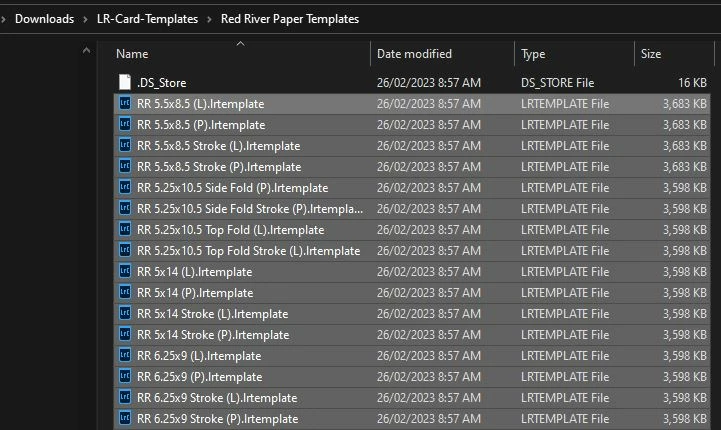Image resolution: width=721 pixels, height=430 pixels.
Task: Select file name RR 5.5x8.5 (P).lrtemplate
Action: click(201, 125)
